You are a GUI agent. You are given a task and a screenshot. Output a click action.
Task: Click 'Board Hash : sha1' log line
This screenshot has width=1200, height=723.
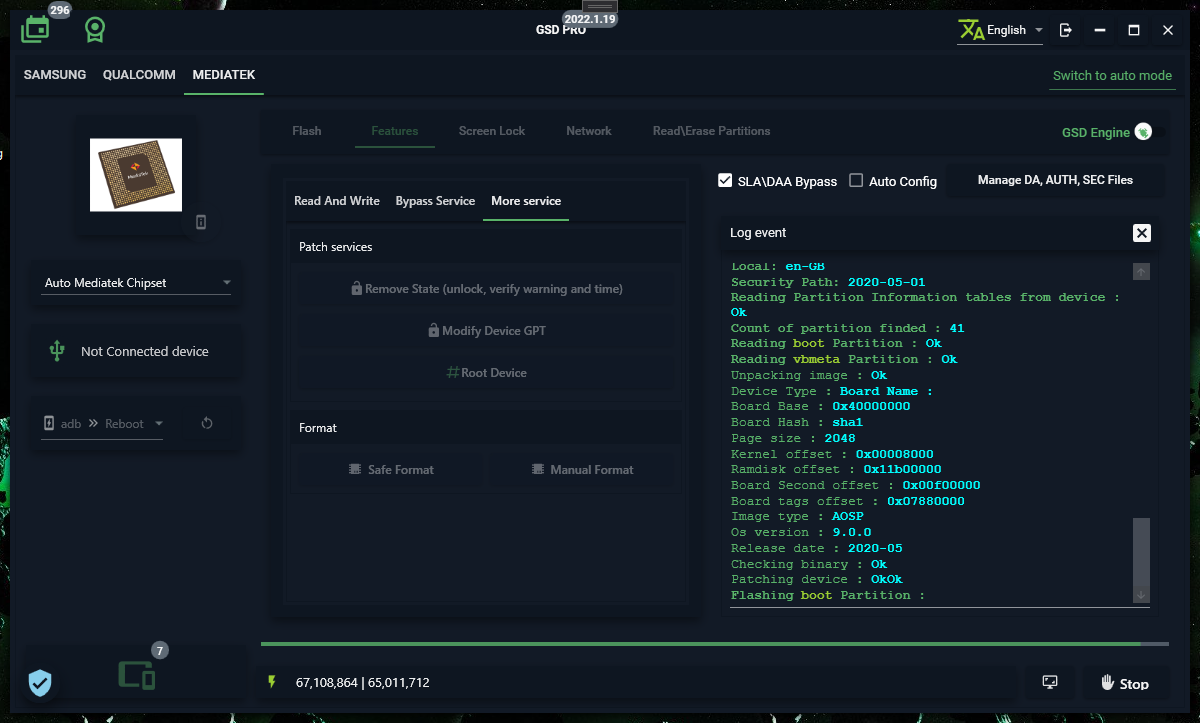click(x=797, y=423)
